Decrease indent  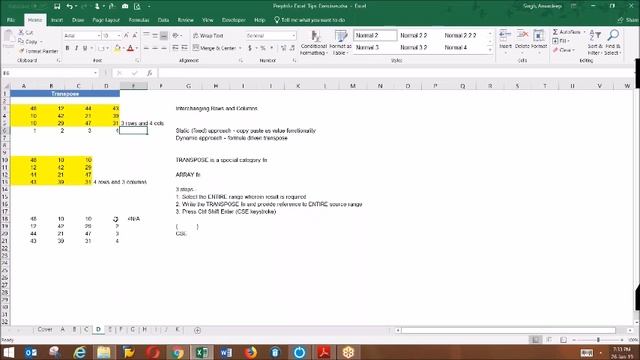[x=176, y=48]
